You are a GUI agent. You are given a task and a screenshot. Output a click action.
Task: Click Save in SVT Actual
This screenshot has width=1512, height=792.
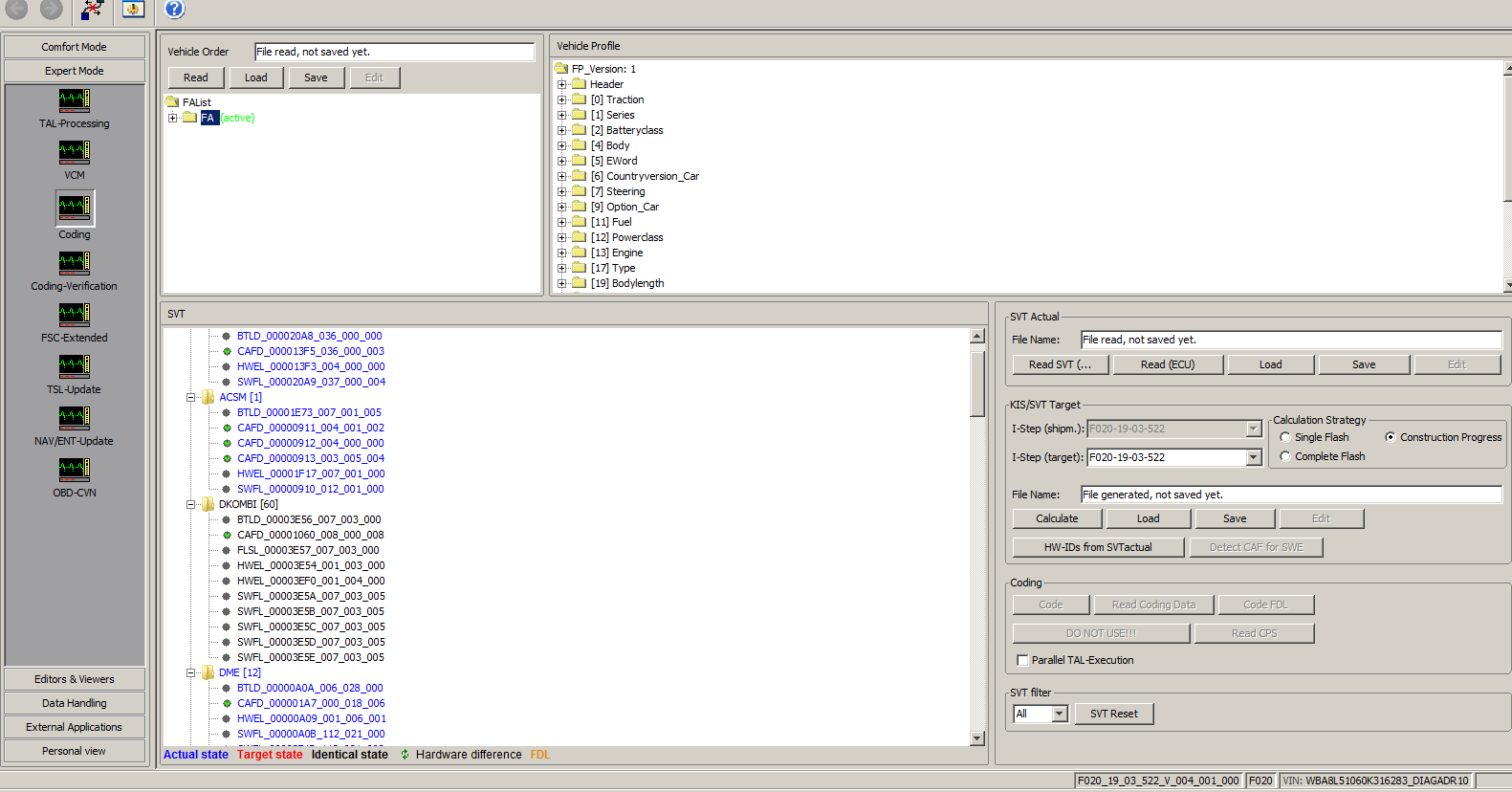(1365, 364)
